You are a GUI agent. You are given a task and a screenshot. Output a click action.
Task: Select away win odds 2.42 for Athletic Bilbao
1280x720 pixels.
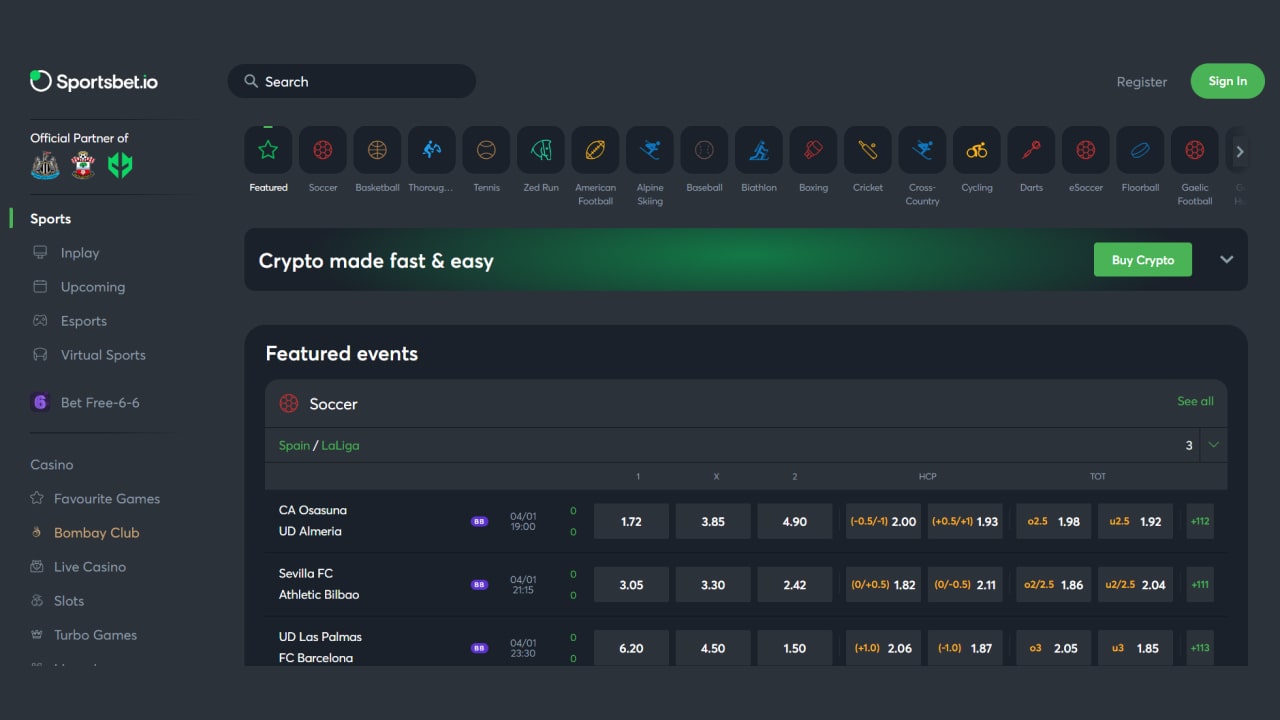795,585
